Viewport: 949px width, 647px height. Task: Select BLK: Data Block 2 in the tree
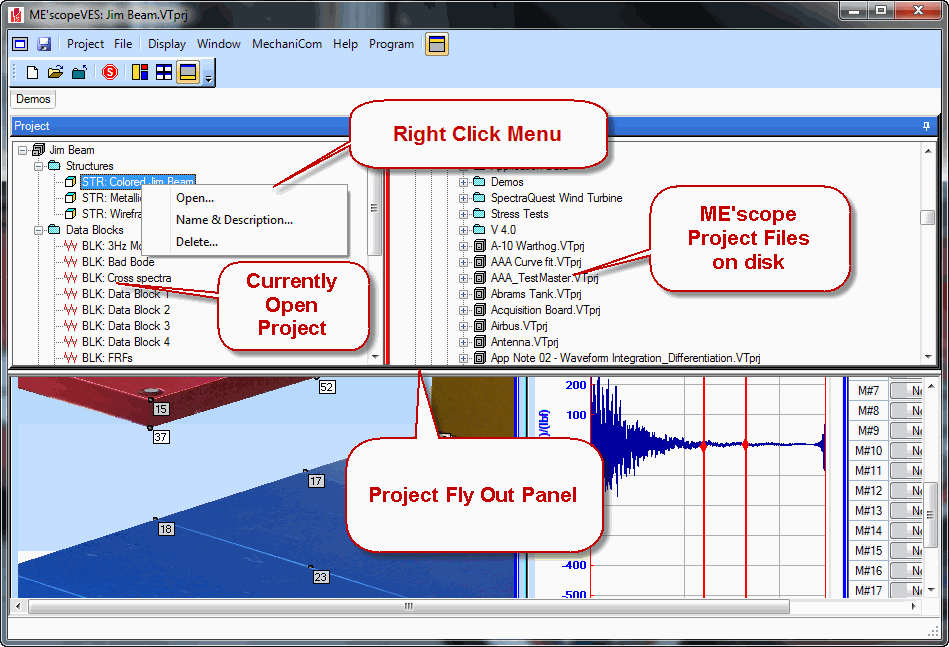[126, 310]
